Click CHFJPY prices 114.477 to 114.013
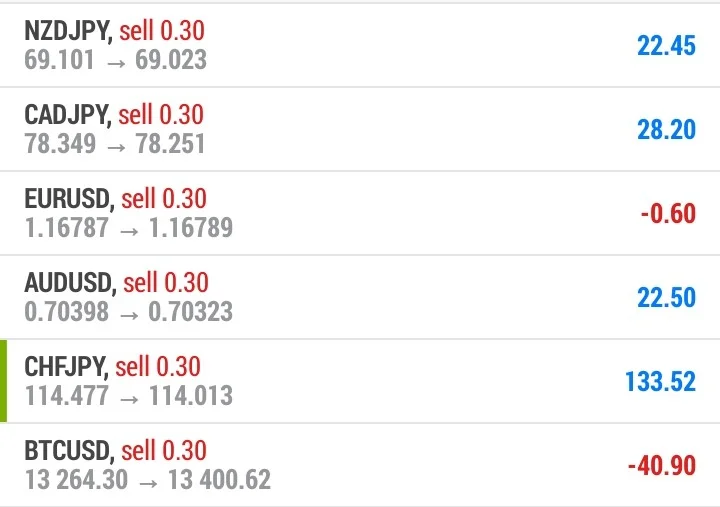The width and height of the screenshot is (720, 507). pyautogui.click(x=129, y=396)
